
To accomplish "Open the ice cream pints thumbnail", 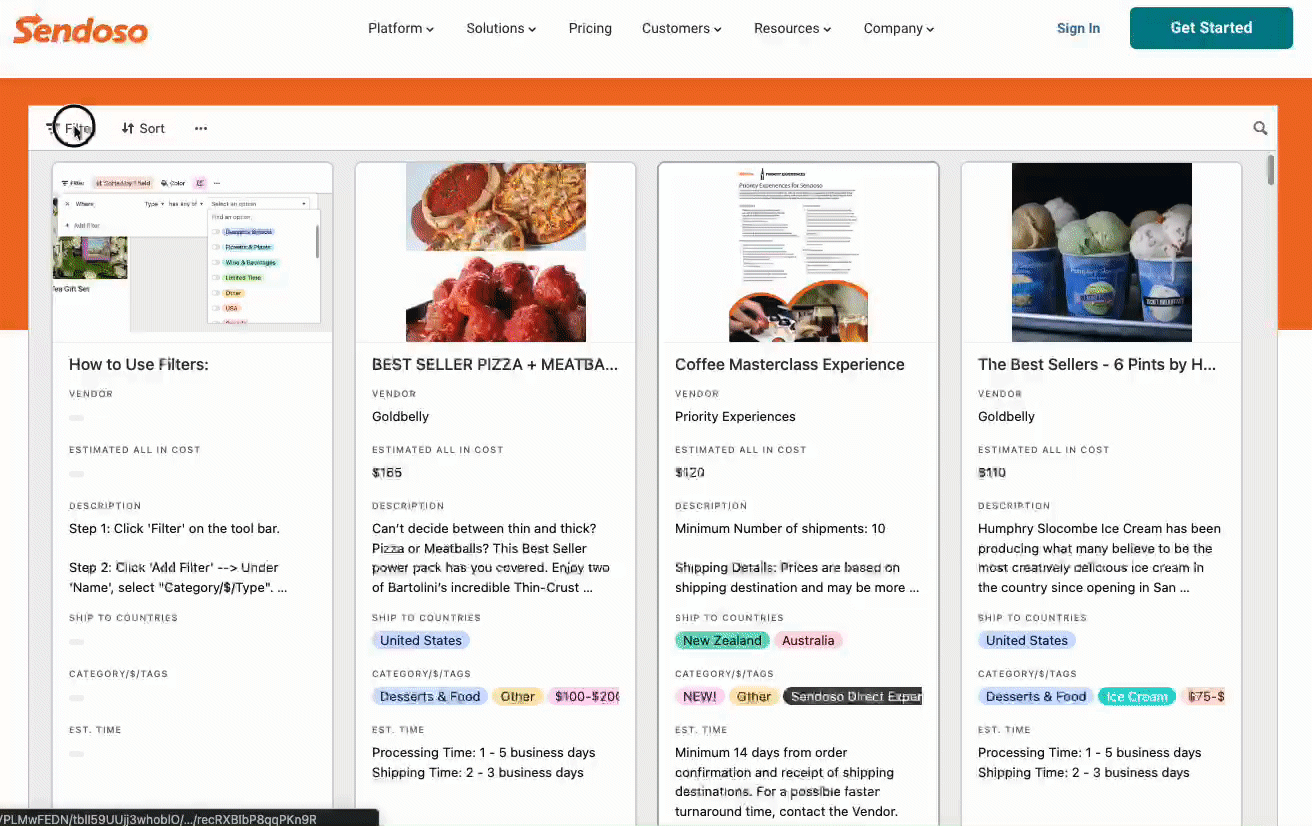I will click(x=1101, y=252).
